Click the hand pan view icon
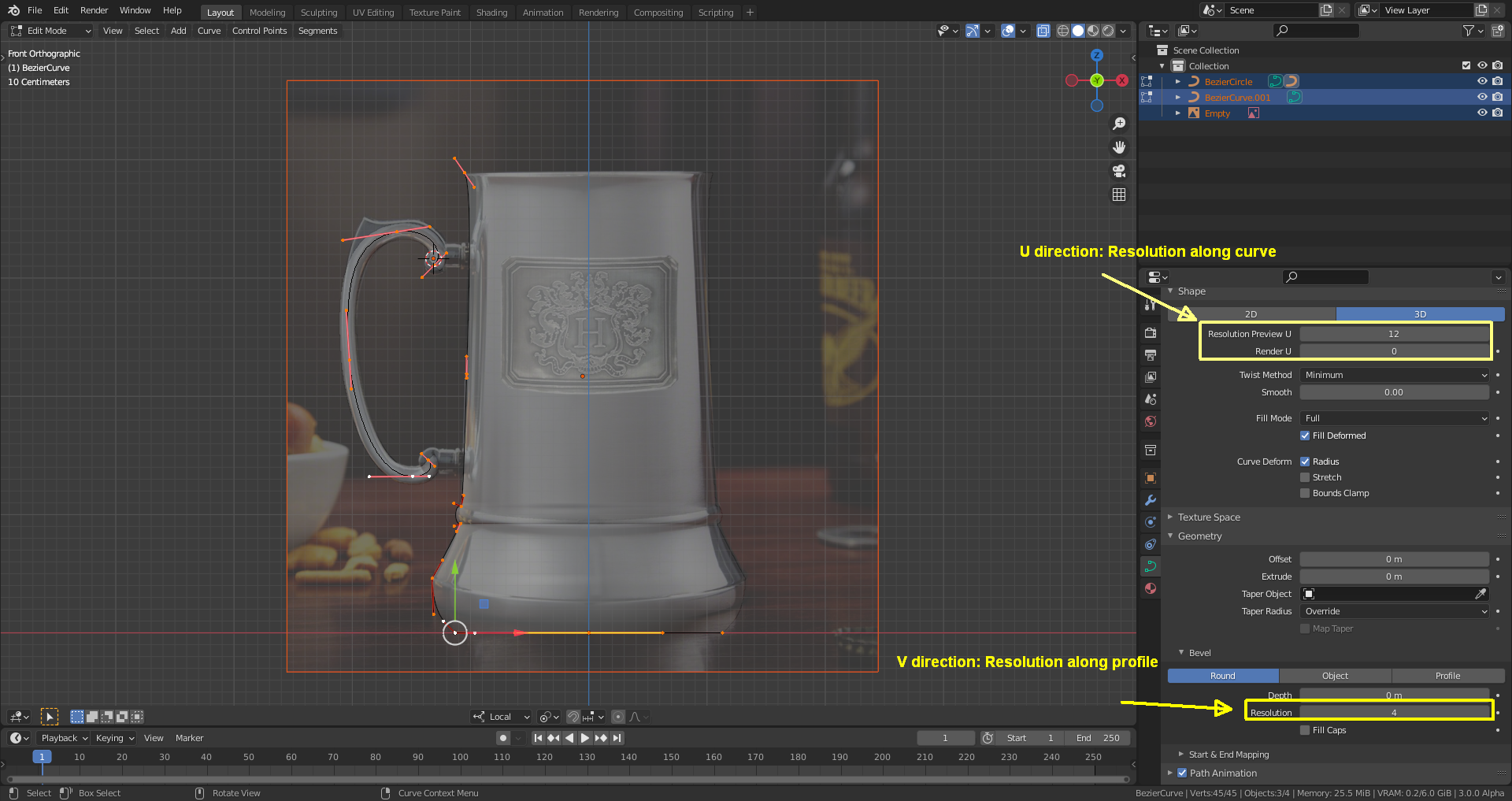 1119,147
